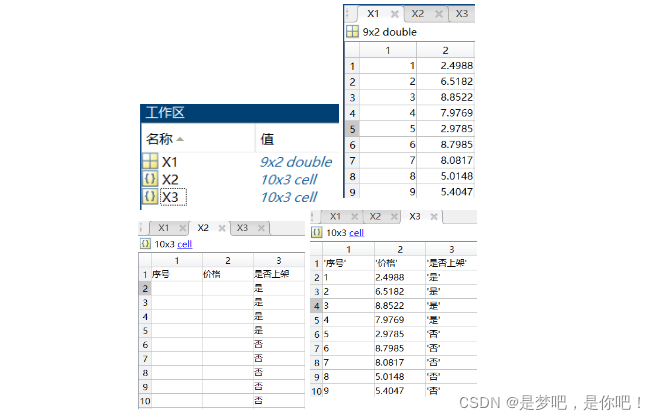Click the X1 matrix icon in workspace
The height and width of the screenshot is (420, 655).
150,161
